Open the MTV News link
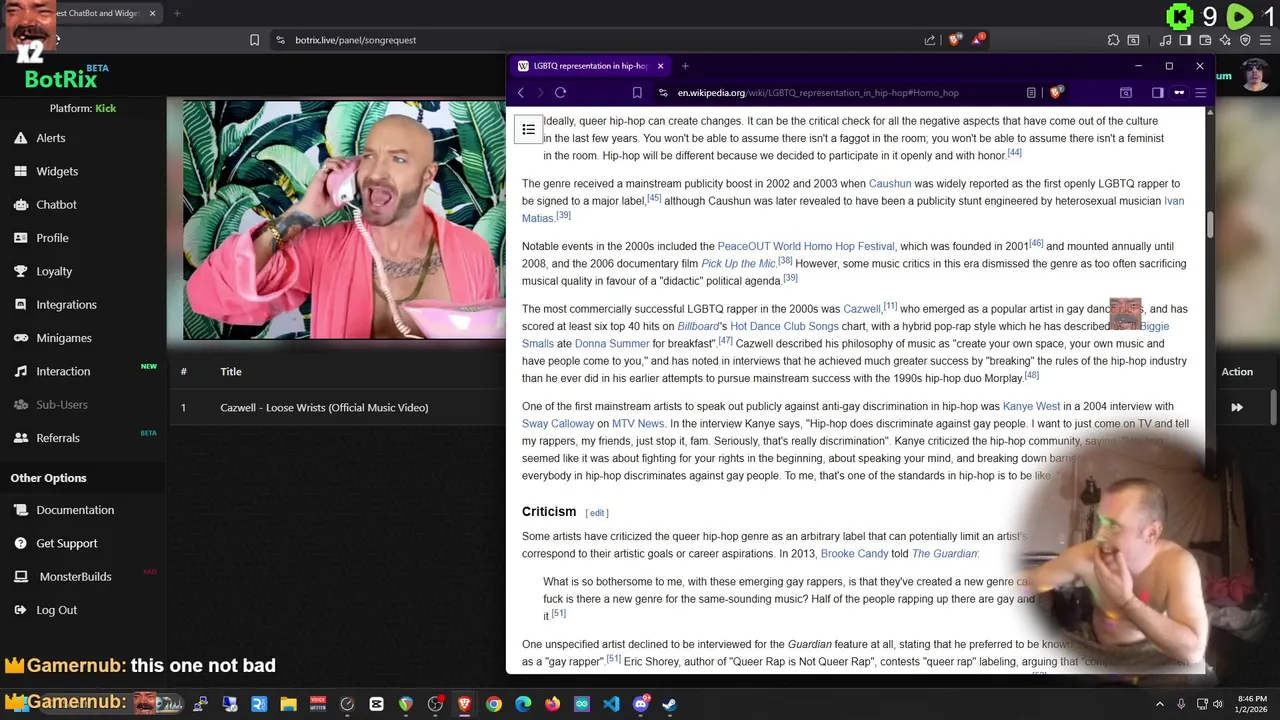1280x720 pixels. pos(638,424)
